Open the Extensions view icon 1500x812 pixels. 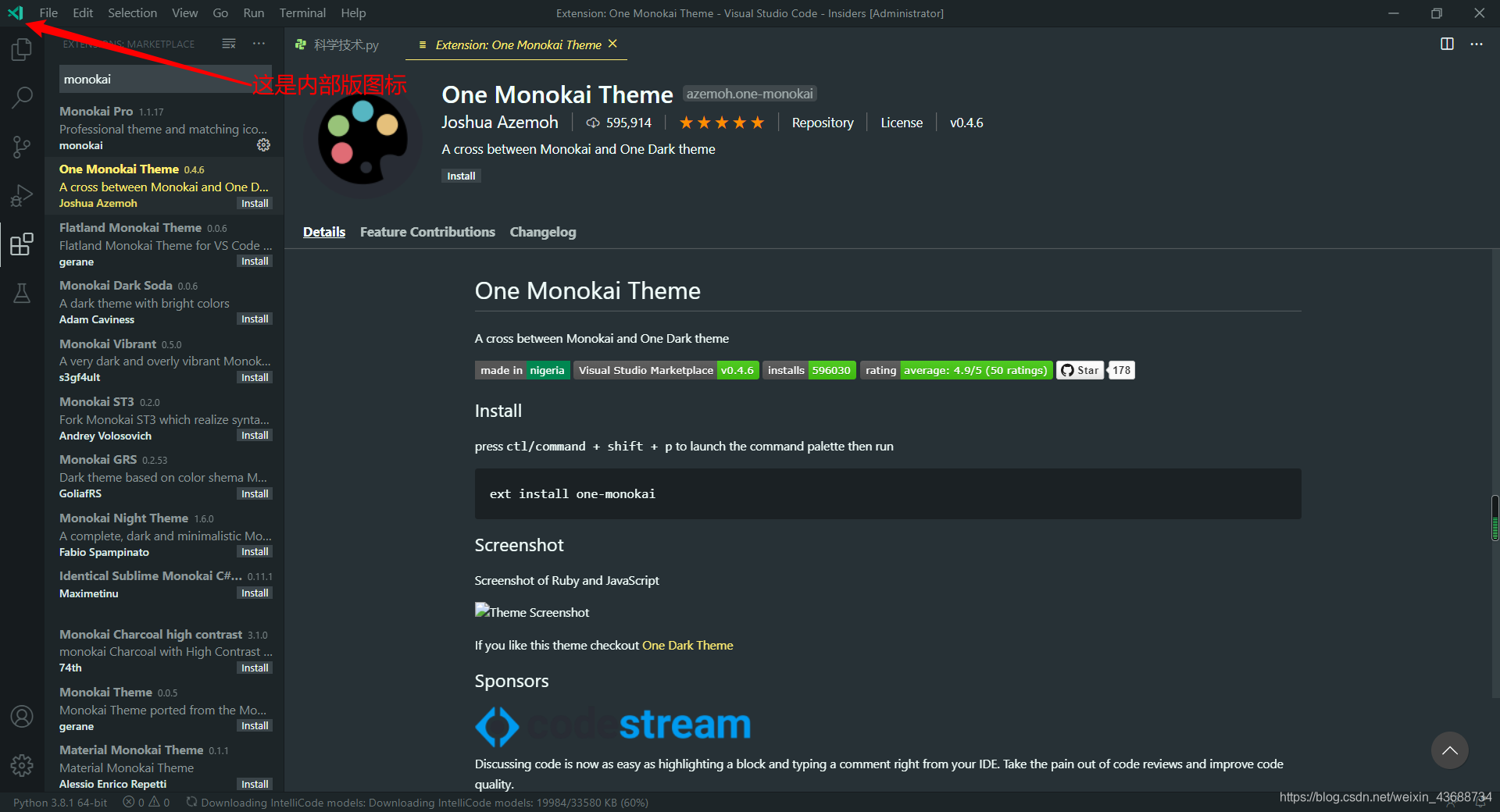(22, 244)
